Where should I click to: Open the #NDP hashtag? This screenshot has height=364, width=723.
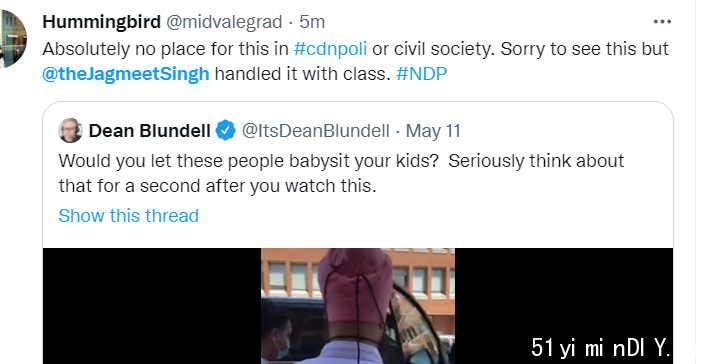pos(421,74)
